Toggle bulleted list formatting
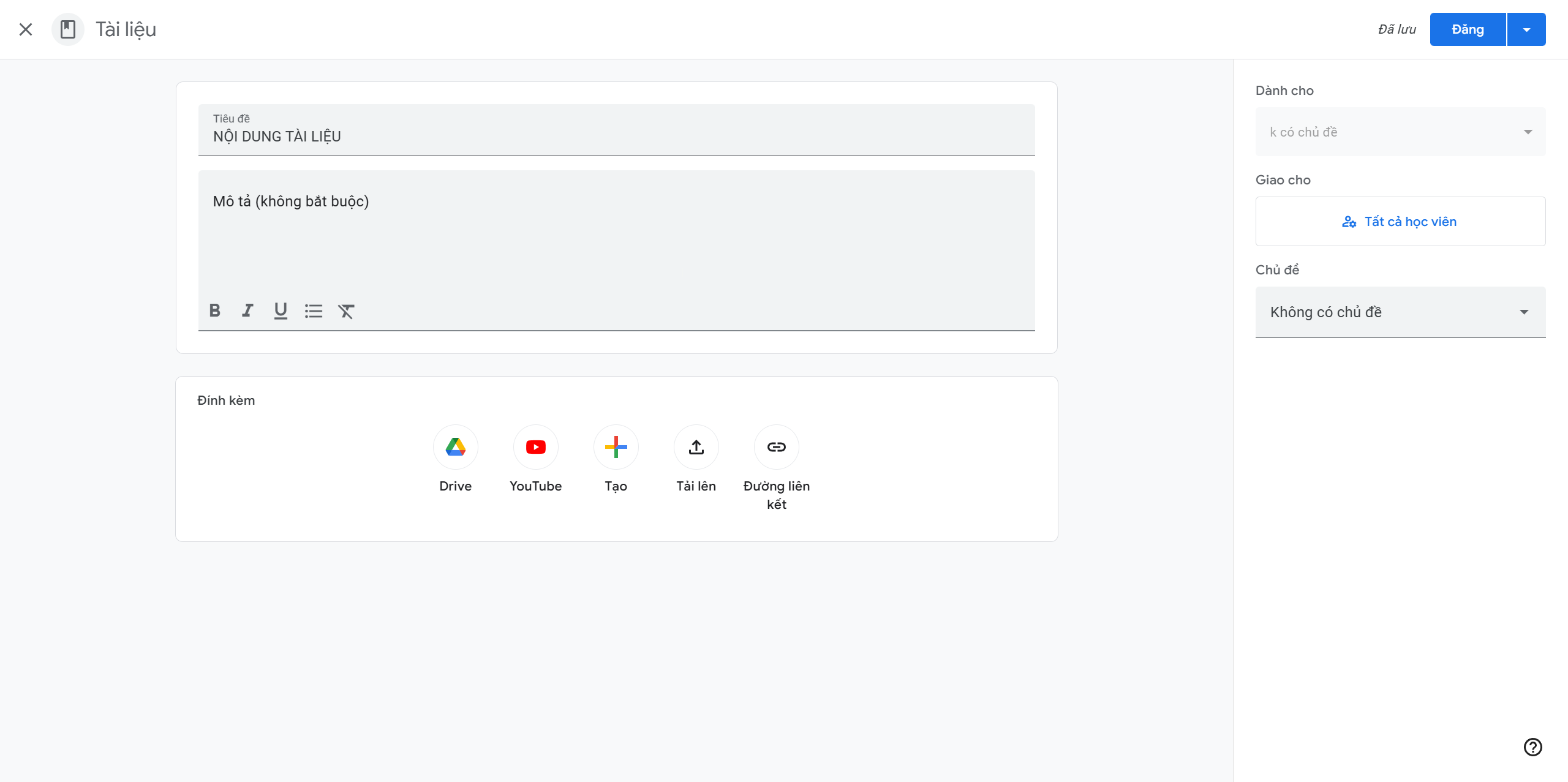Image resolution: width=1568 pixels, height=782 pixels. coord(314,311)
